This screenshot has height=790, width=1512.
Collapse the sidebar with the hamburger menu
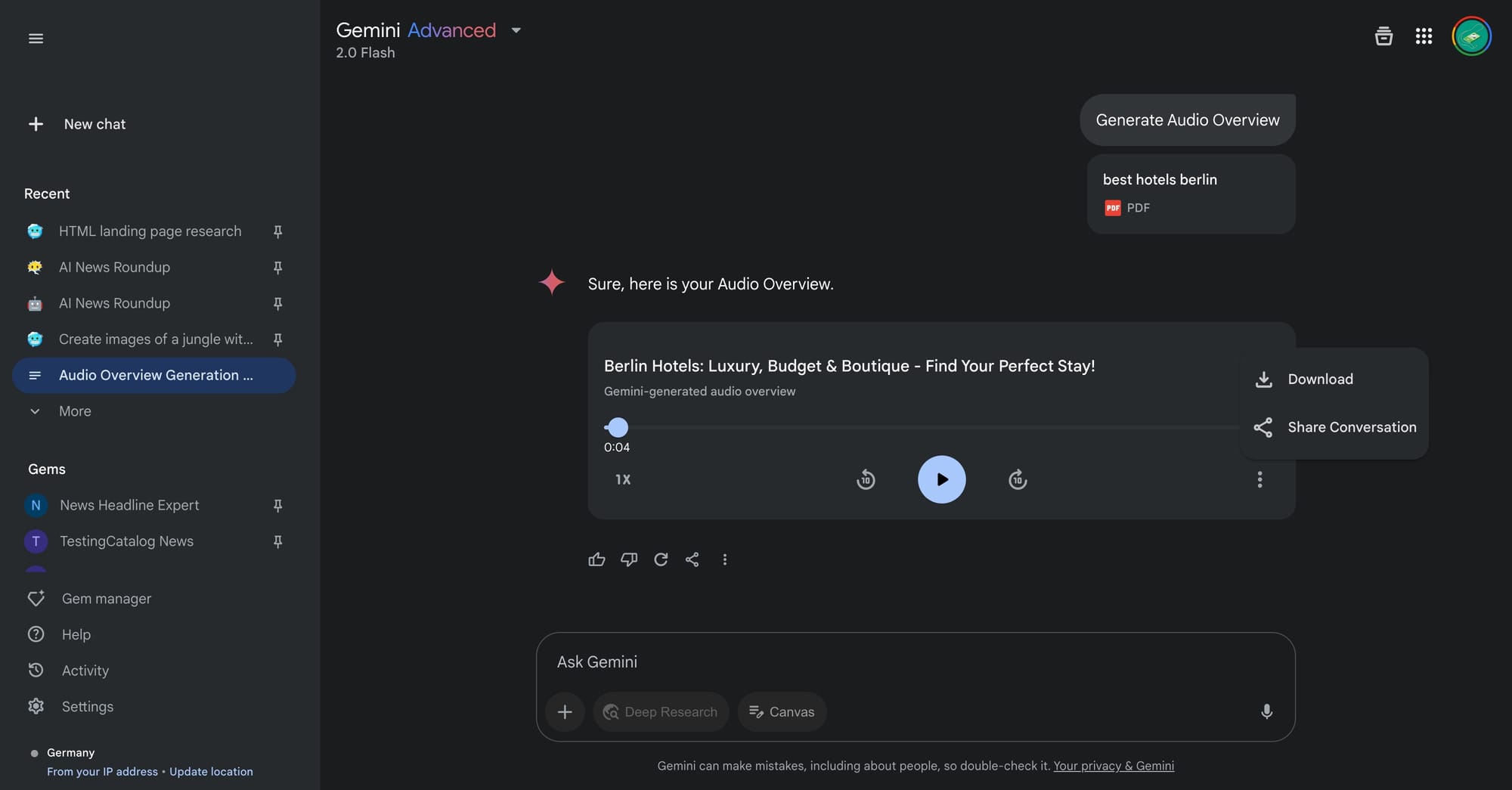pyautogui.click(x=36, y=39)
